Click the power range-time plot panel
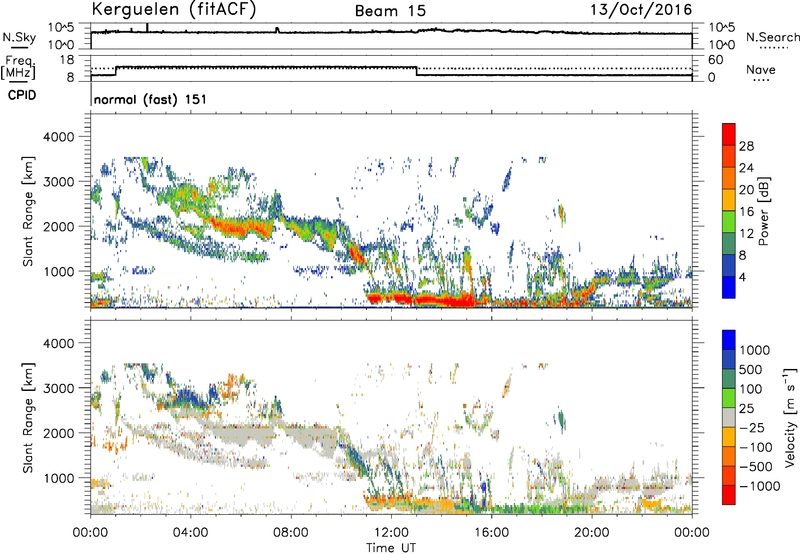The width and height of the screenshot is (800, 554). (x=391, y=211)
